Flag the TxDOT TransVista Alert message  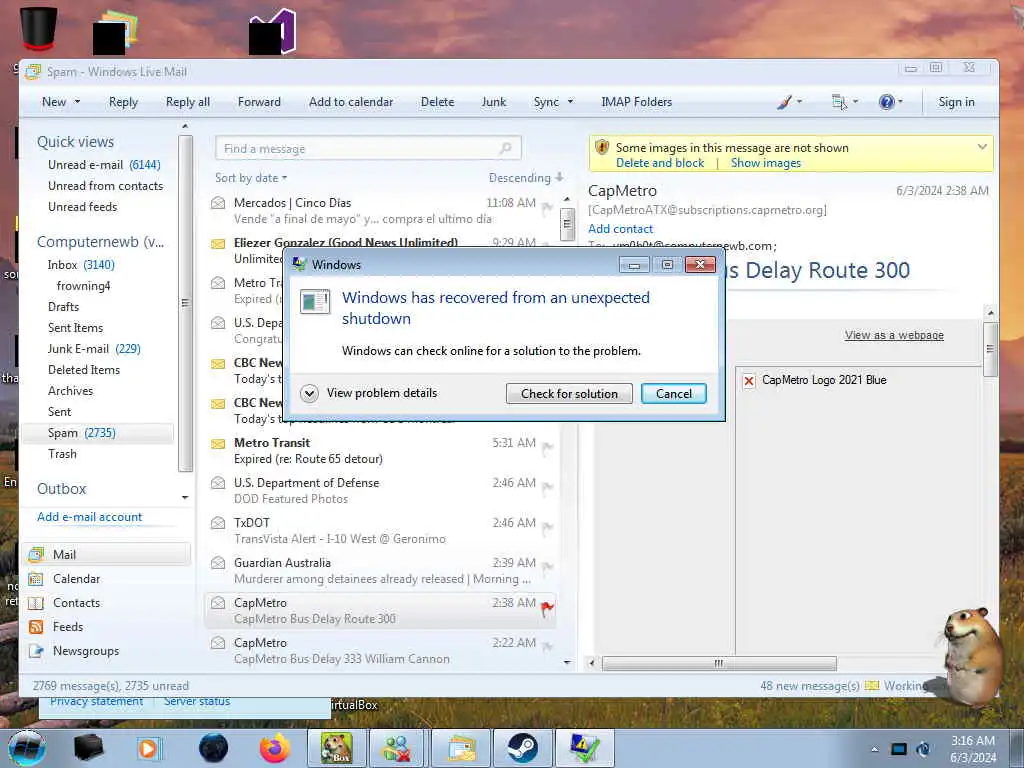point(547,528)
